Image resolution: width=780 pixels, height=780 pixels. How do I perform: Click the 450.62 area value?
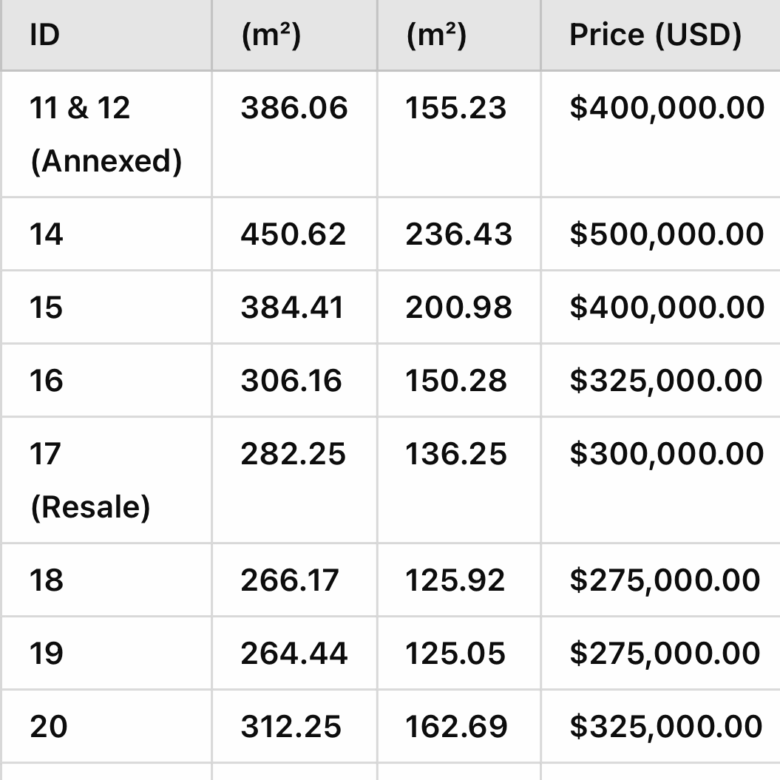(293, 234)
